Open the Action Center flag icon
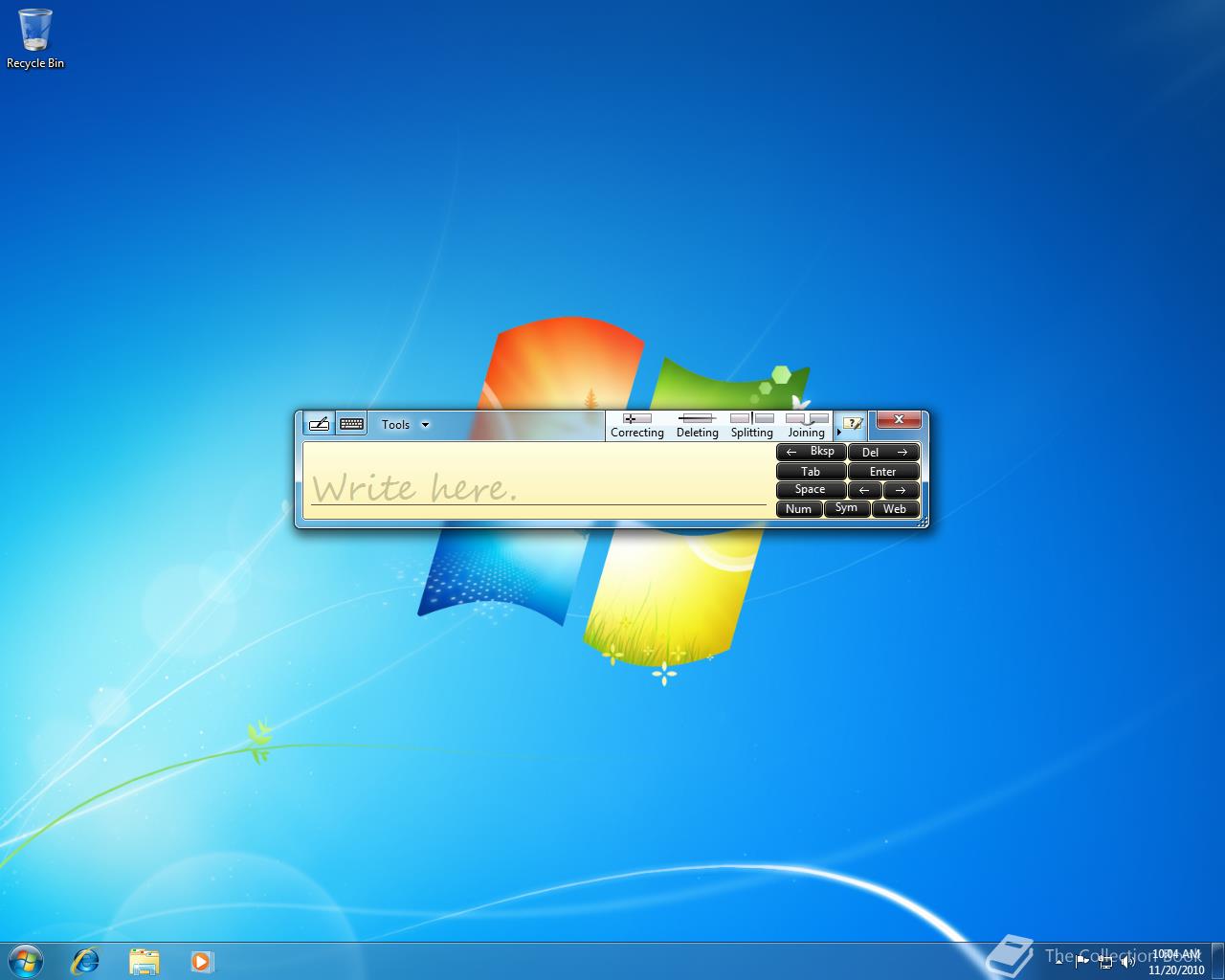Viewport: 1225px width, 980px height. point(1082,961)
